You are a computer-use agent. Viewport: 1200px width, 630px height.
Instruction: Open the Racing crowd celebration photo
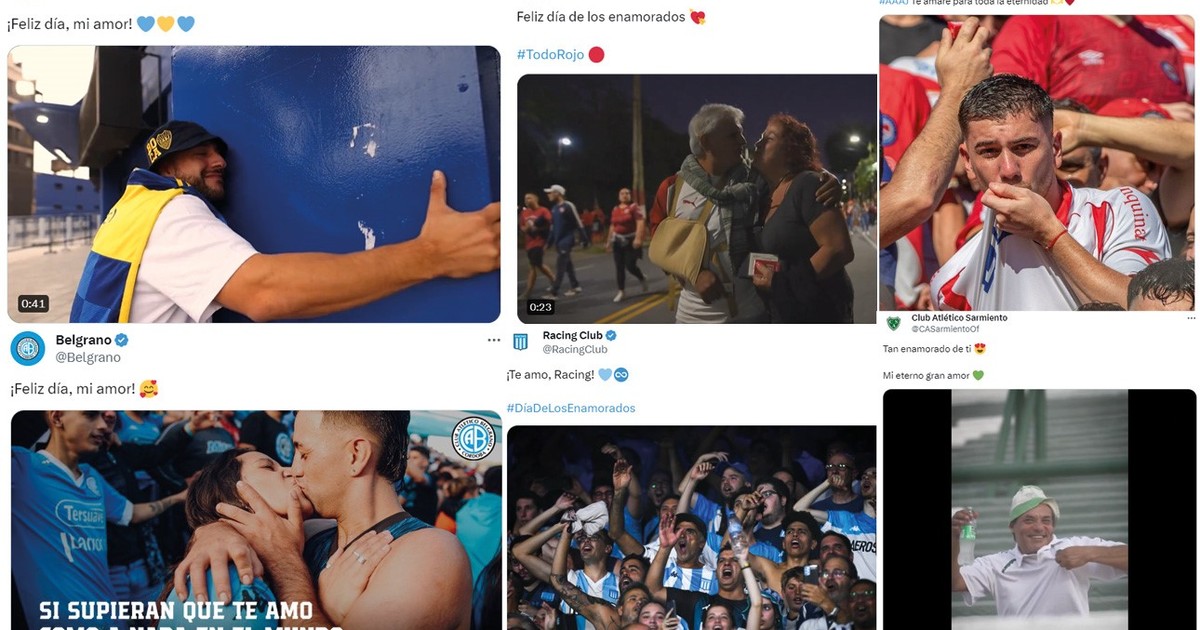coord(691,528)
